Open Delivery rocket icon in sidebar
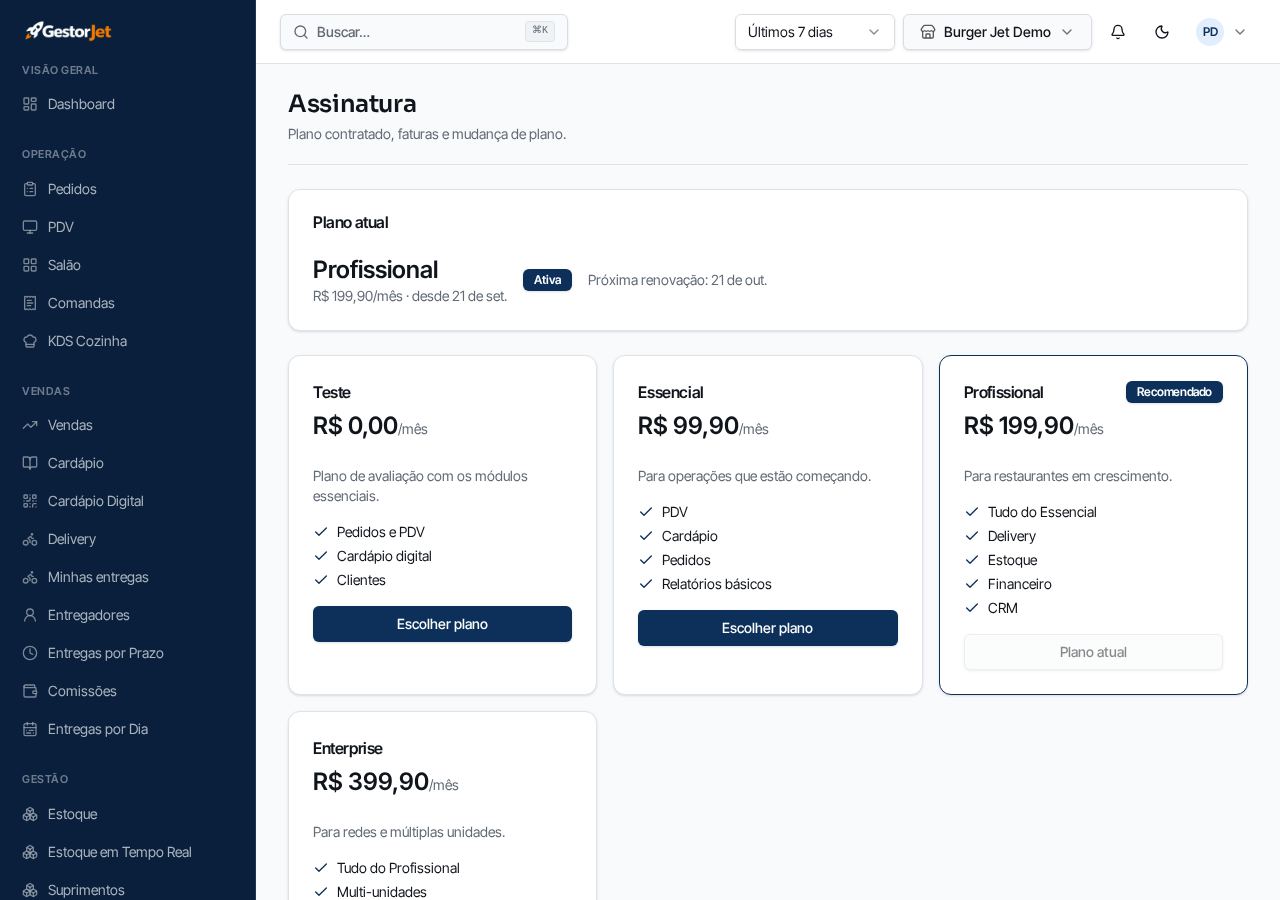1280x900 pixels. (30, 539)
